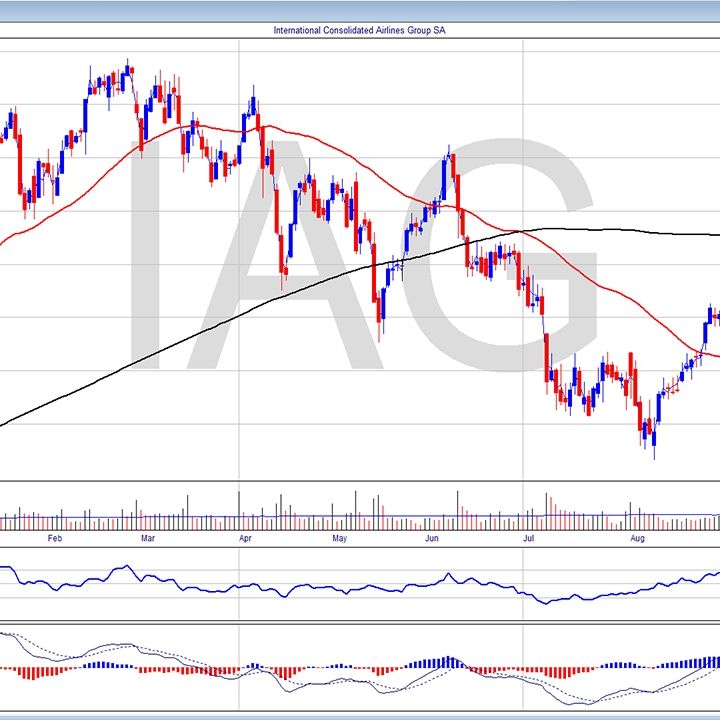720x720 pixels.
Task: Click the highest candlestick in late February
Action: (128, 72)
